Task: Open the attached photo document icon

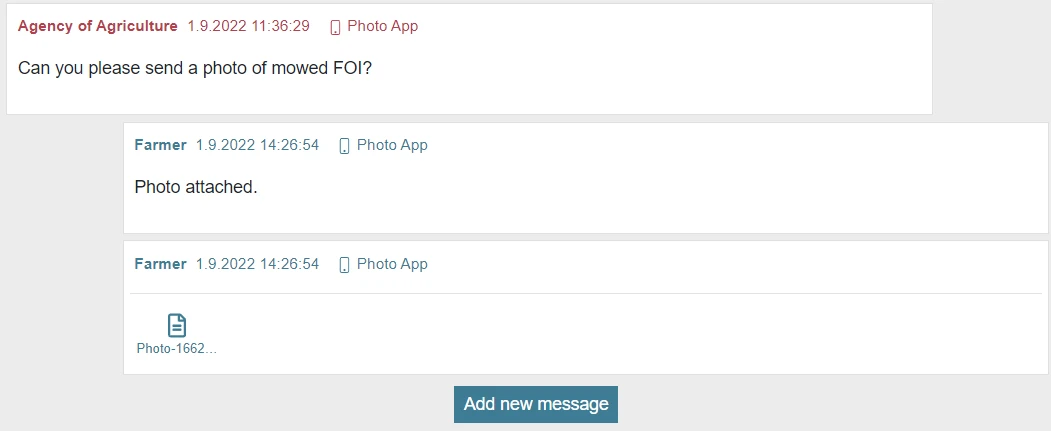Action: pos(177,324)
